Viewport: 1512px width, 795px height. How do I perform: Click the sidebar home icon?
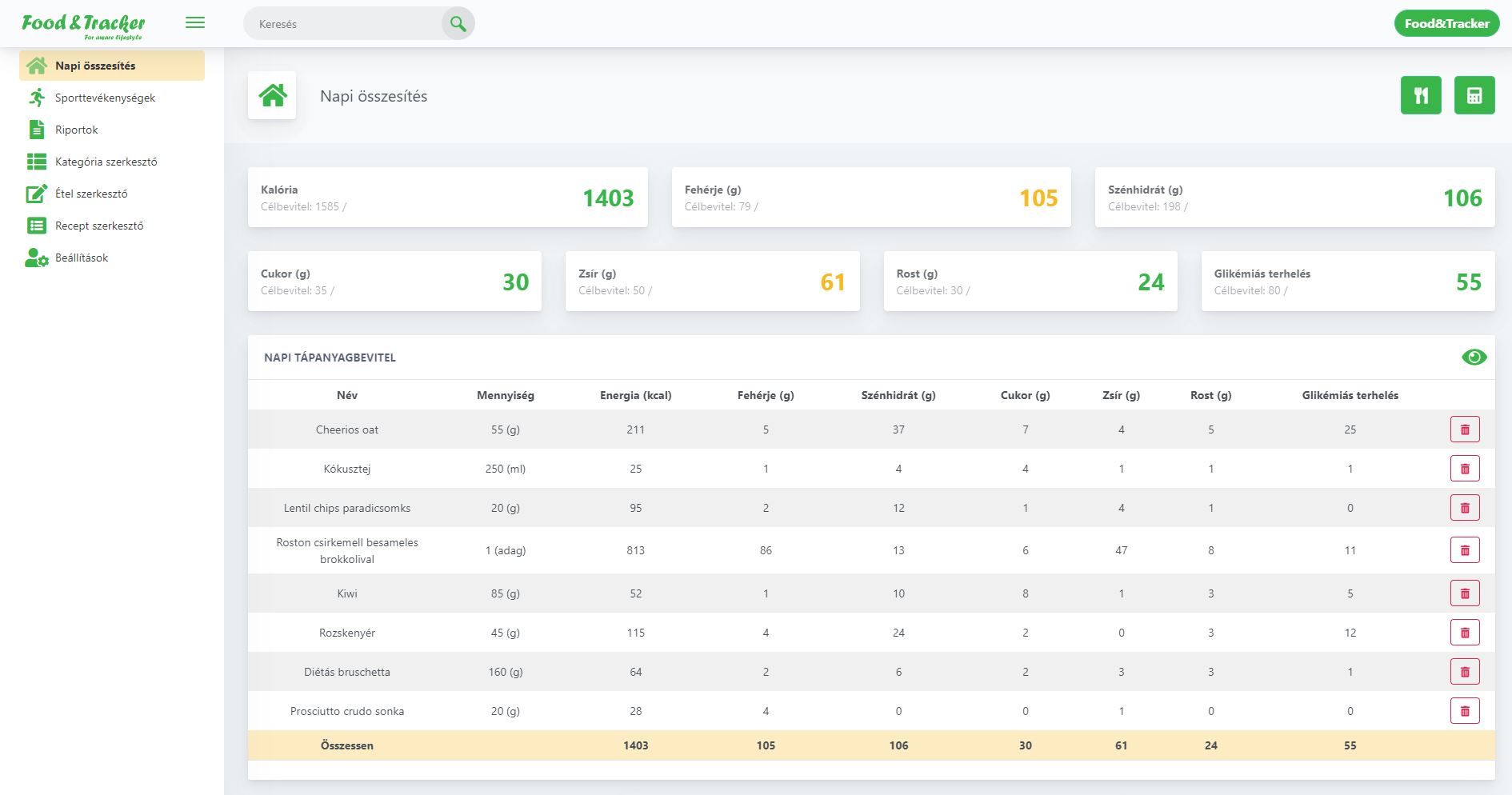coord(37,66)
